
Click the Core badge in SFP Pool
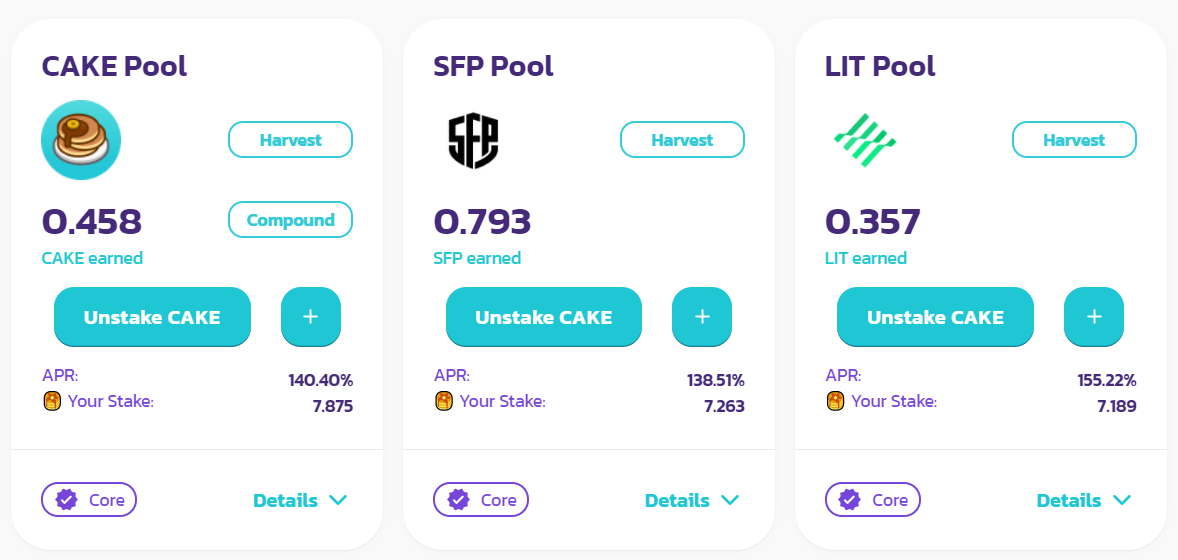click(x=481, y=500)
